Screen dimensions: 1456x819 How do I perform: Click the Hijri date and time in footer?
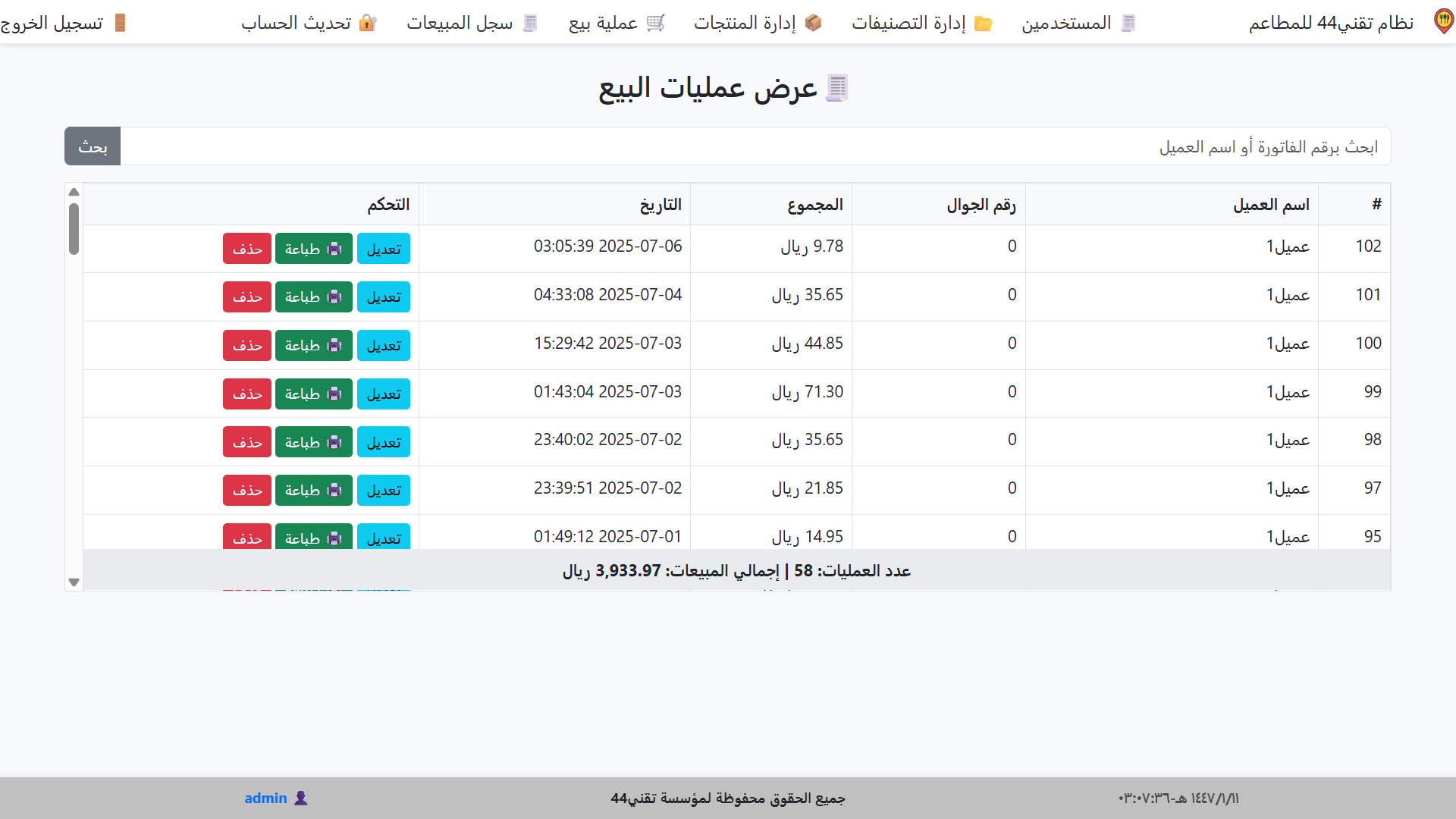coord(1178,799)
